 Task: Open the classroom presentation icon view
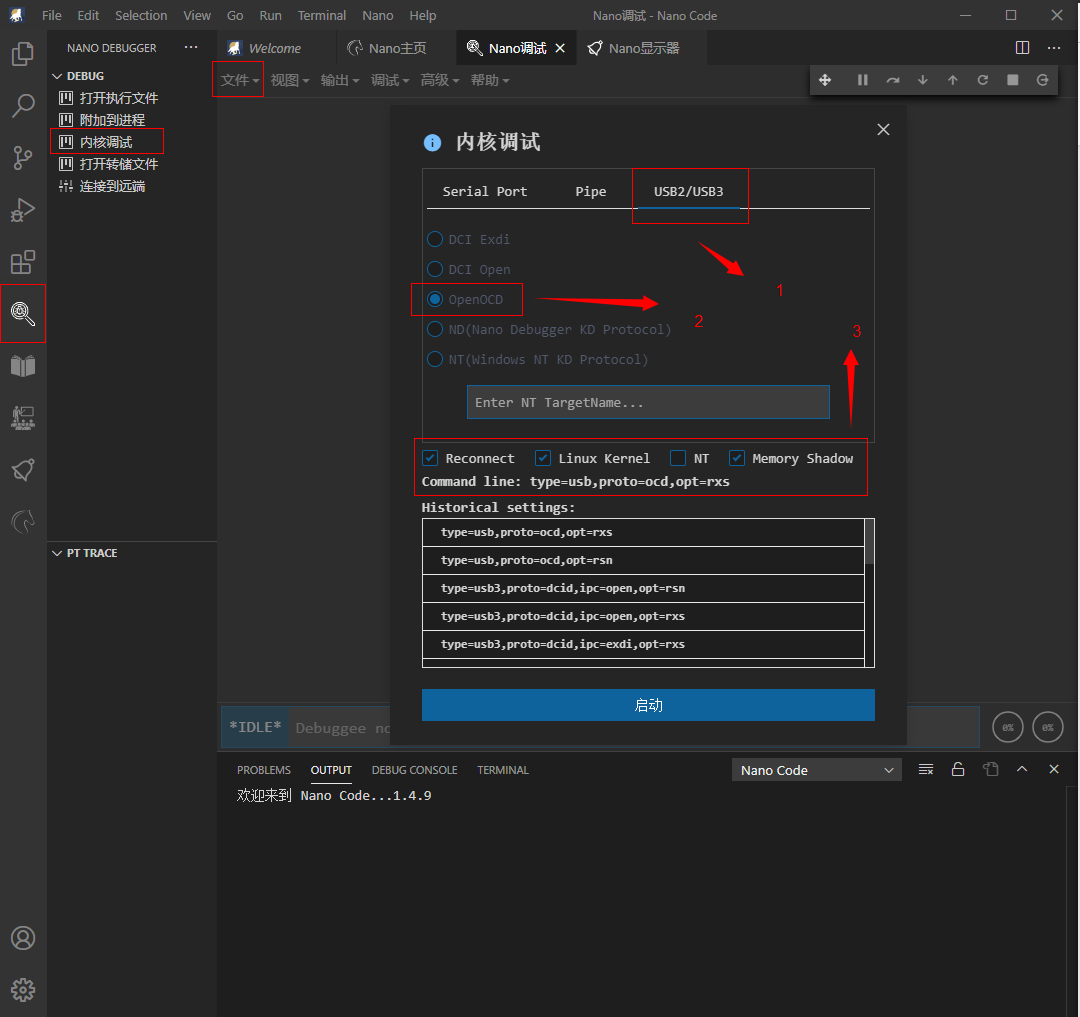point(23,417)
